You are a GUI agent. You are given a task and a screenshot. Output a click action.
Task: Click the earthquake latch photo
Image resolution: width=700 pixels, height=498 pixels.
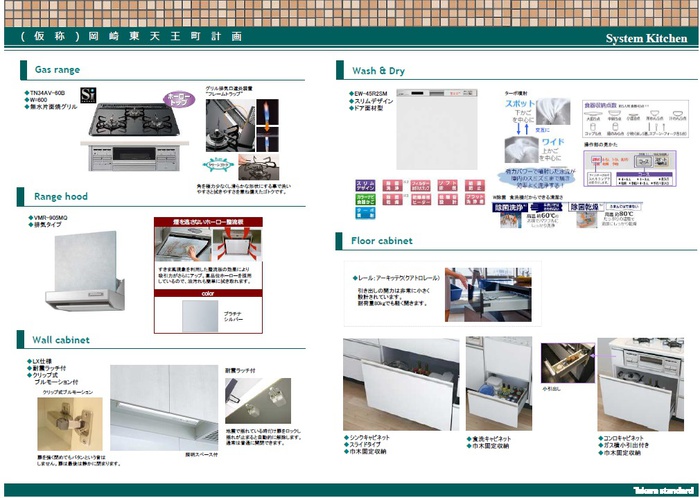pyautogui.click(x=258, y=401)
